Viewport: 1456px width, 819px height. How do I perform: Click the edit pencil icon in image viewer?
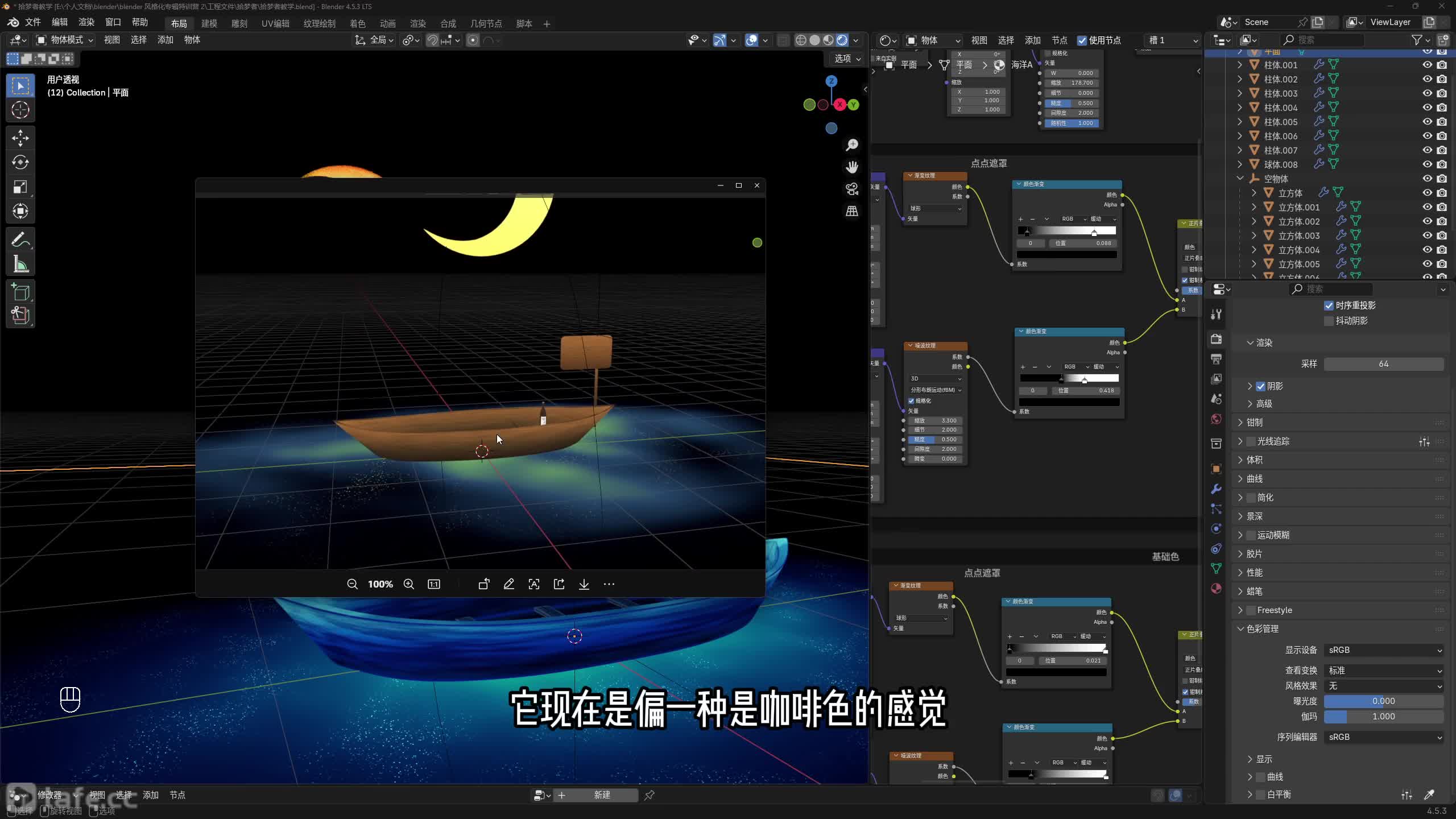(509, 584)
